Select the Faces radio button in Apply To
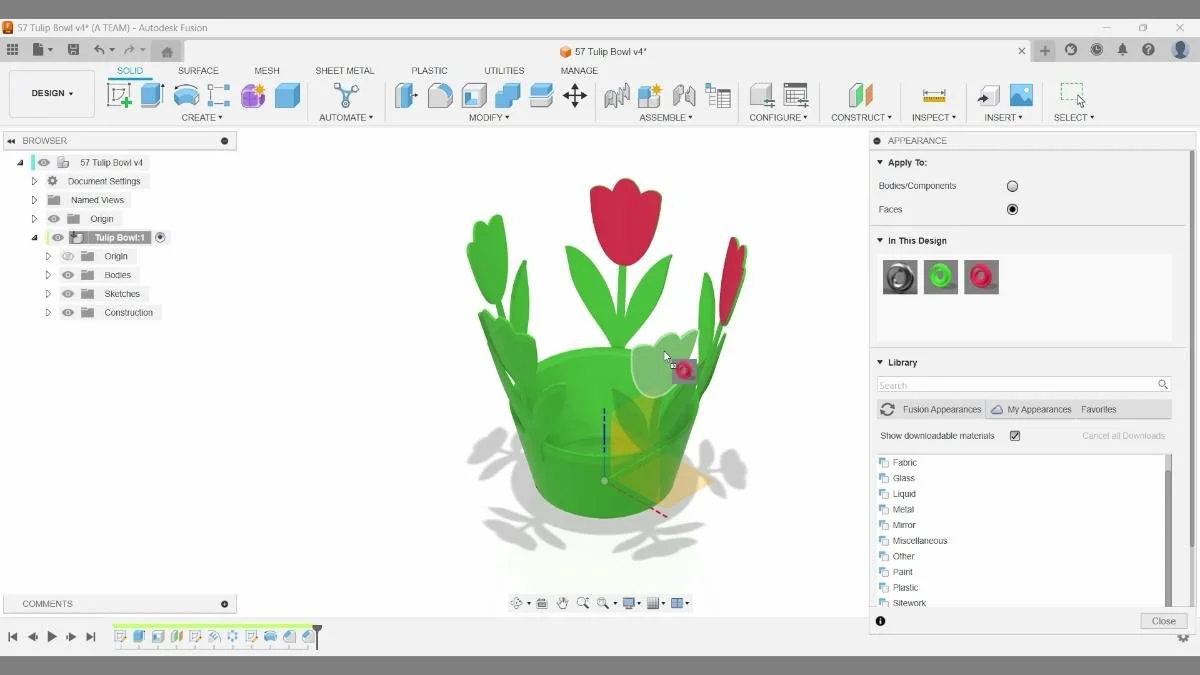 coord(1012,209)
